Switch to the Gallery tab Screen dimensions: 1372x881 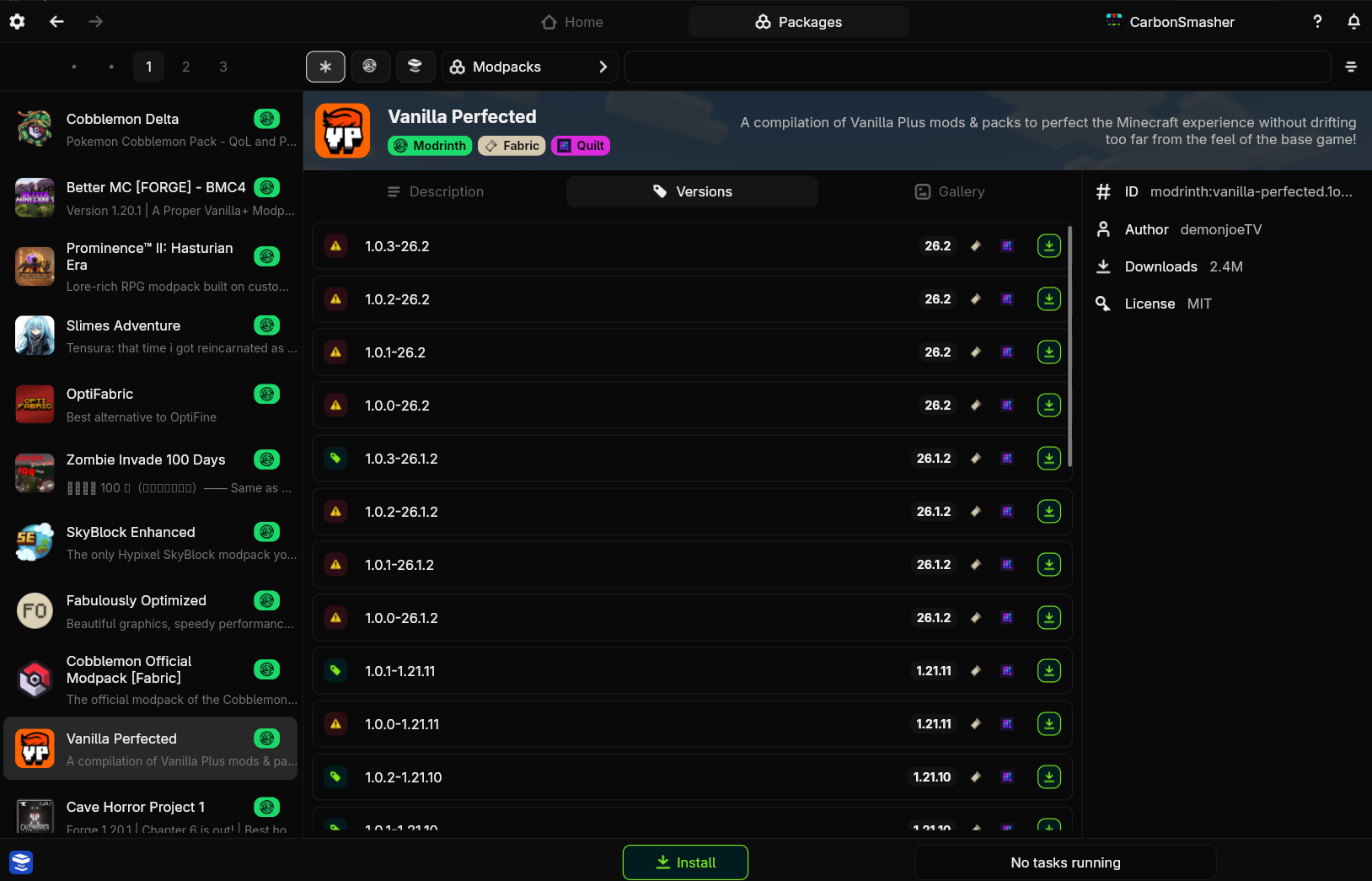click(x=950, y=191)
